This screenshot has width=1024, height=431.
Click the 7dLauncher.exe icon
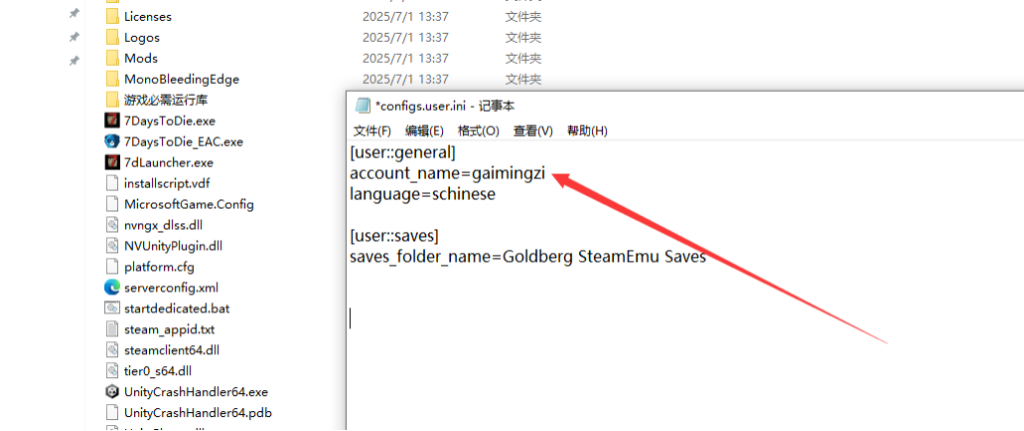tap(112, 163)
